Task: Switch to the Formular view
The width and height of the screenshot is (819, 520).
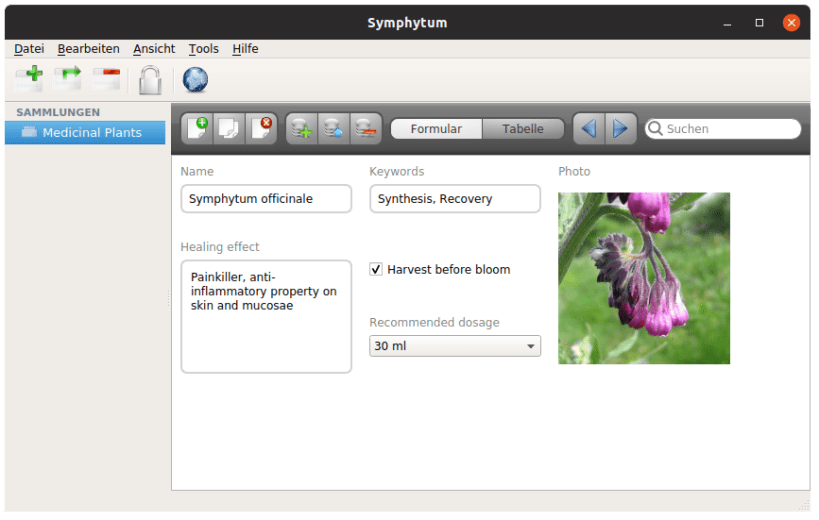Action: point(436,129)
